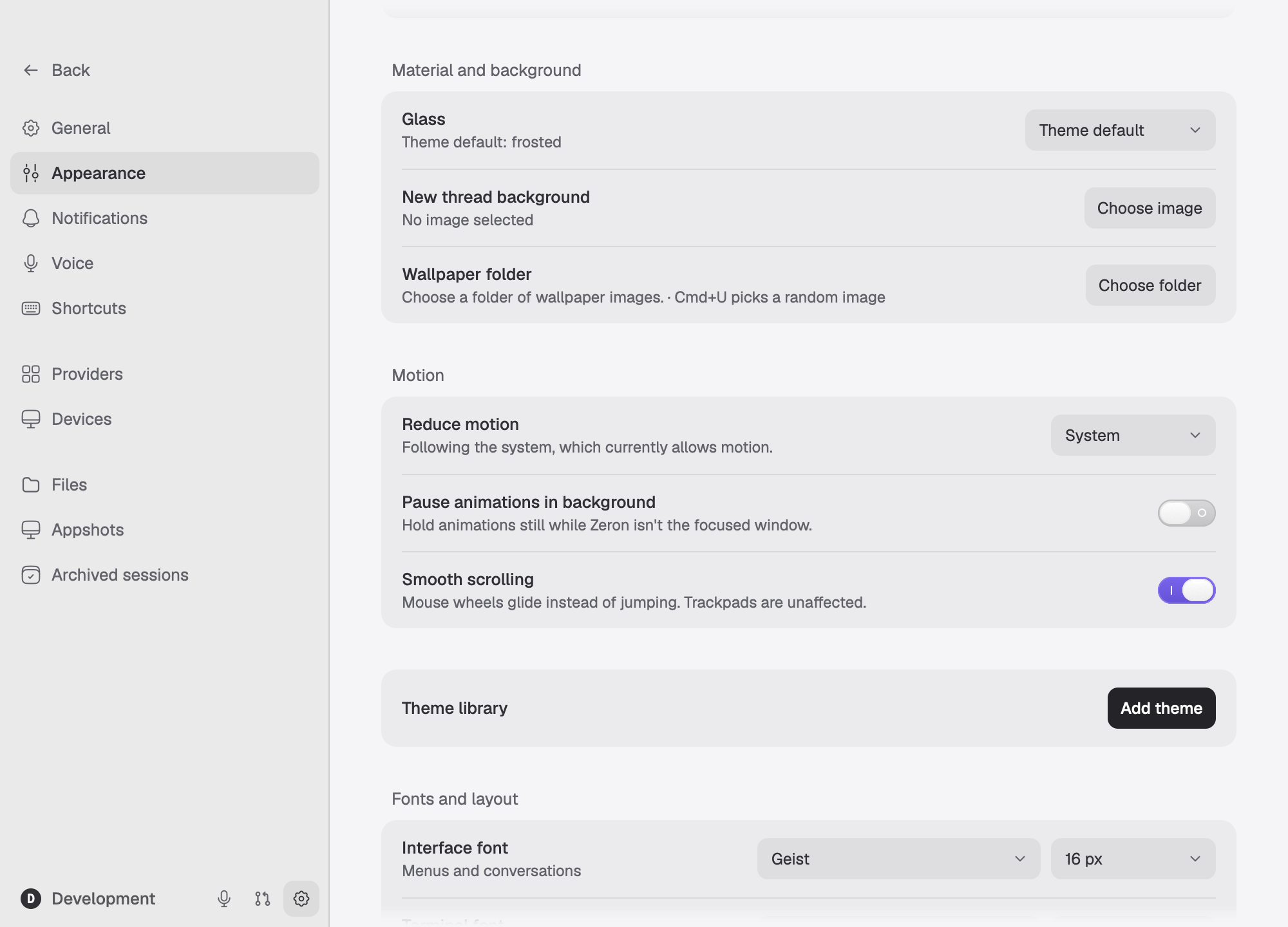Enable Pause animations in background toggle
Screen dimensions: 1288x927
click(x=1186, y=513)
